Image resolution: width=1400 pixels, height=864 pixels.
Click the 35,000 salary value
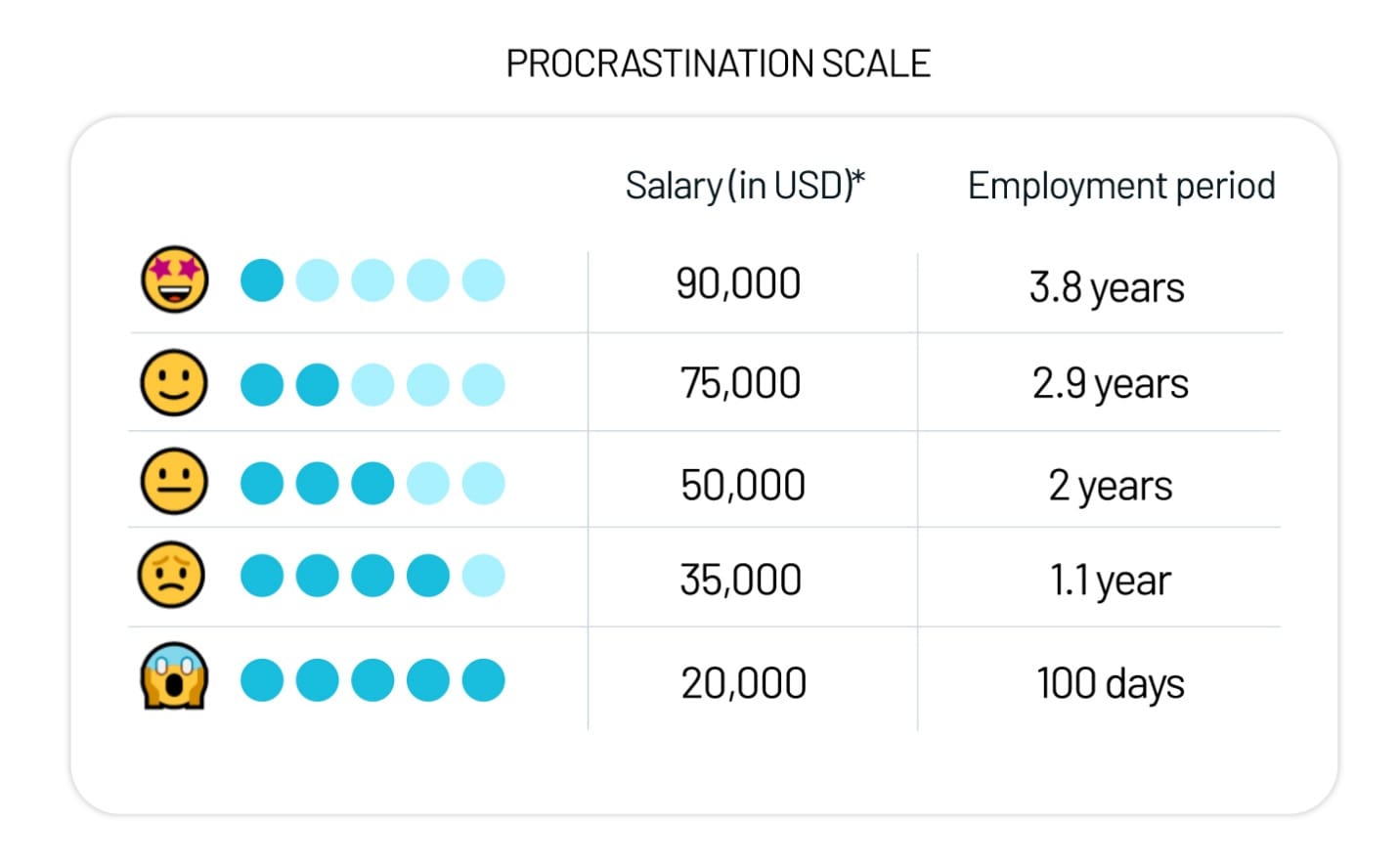point(741,580)
